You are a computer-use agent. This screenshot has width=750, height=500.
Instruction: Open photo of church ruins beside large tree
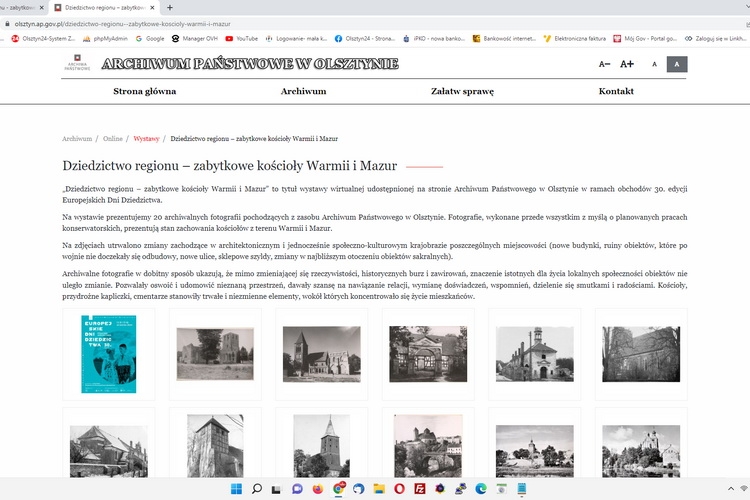pyautogui.click(x=215, y=354)
